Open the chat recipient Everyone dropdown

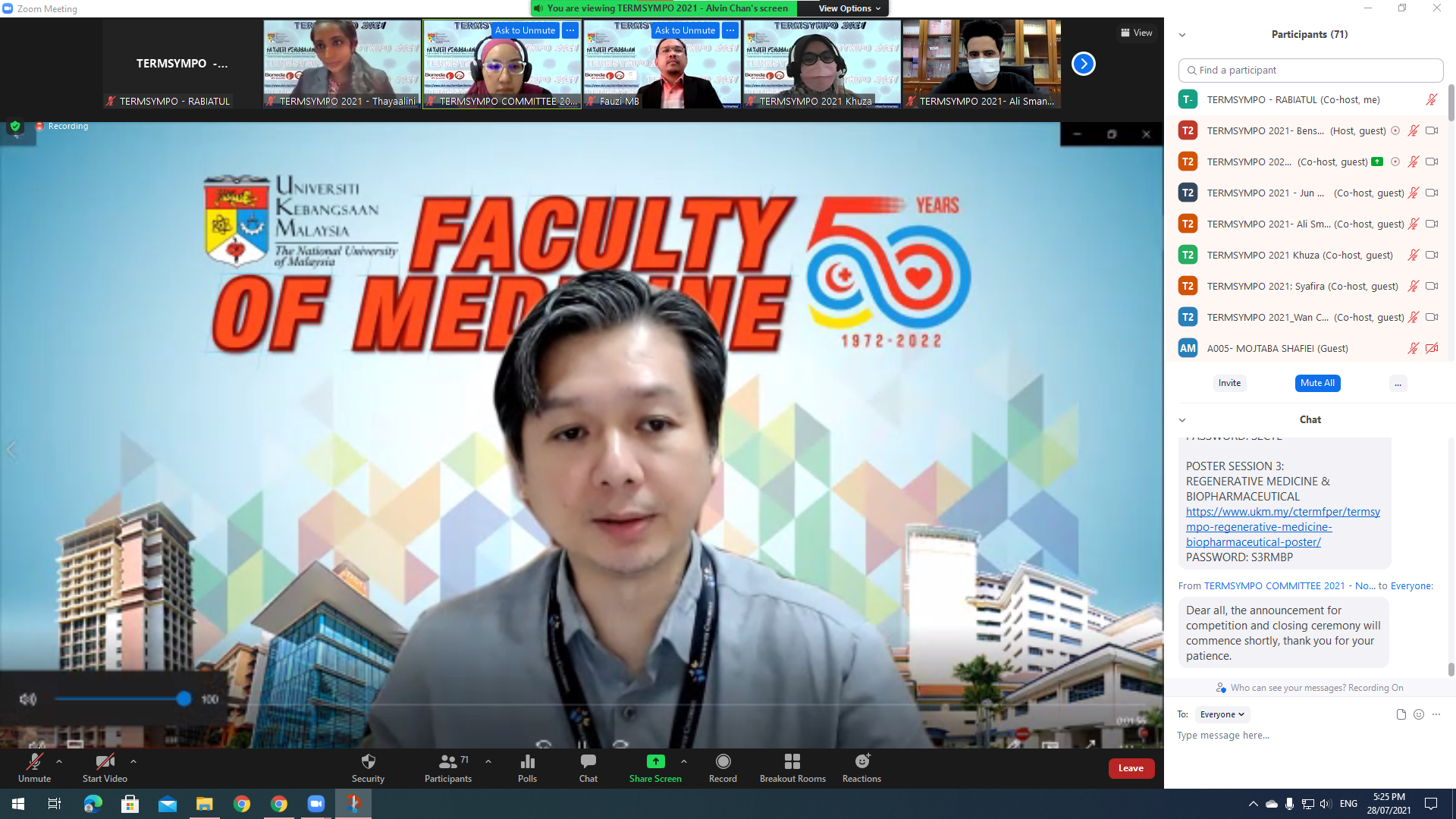pos(1222,714)
